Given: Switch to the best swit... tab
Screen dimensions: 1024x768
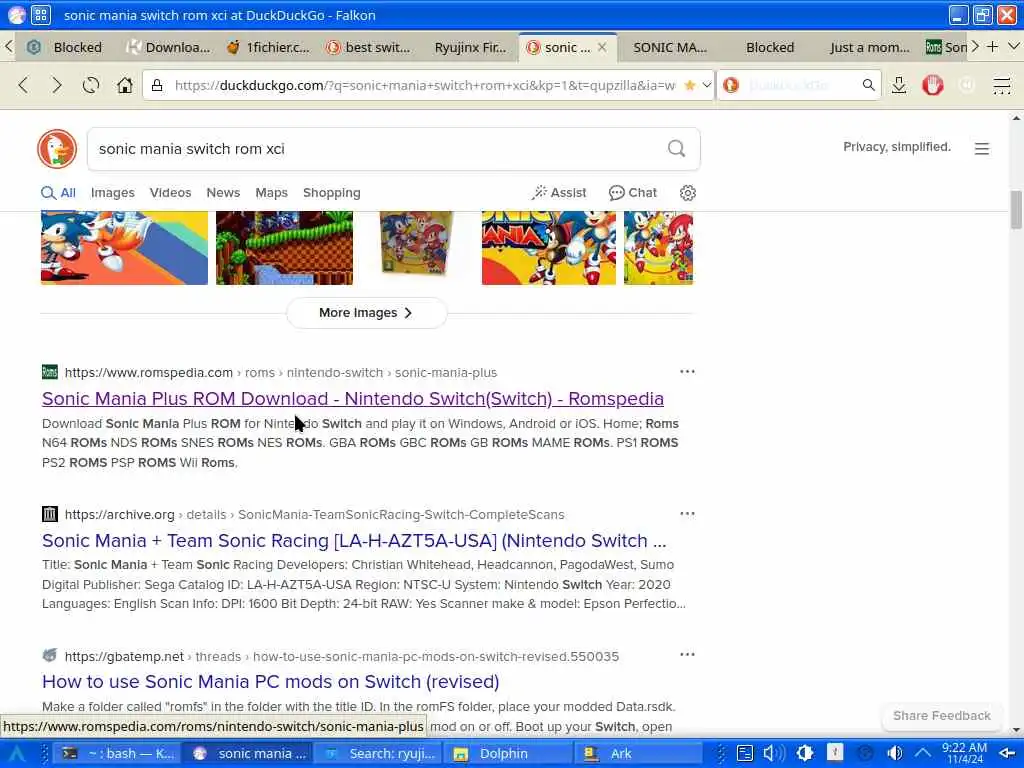Looking at the screenshot, I should (368, 47).
